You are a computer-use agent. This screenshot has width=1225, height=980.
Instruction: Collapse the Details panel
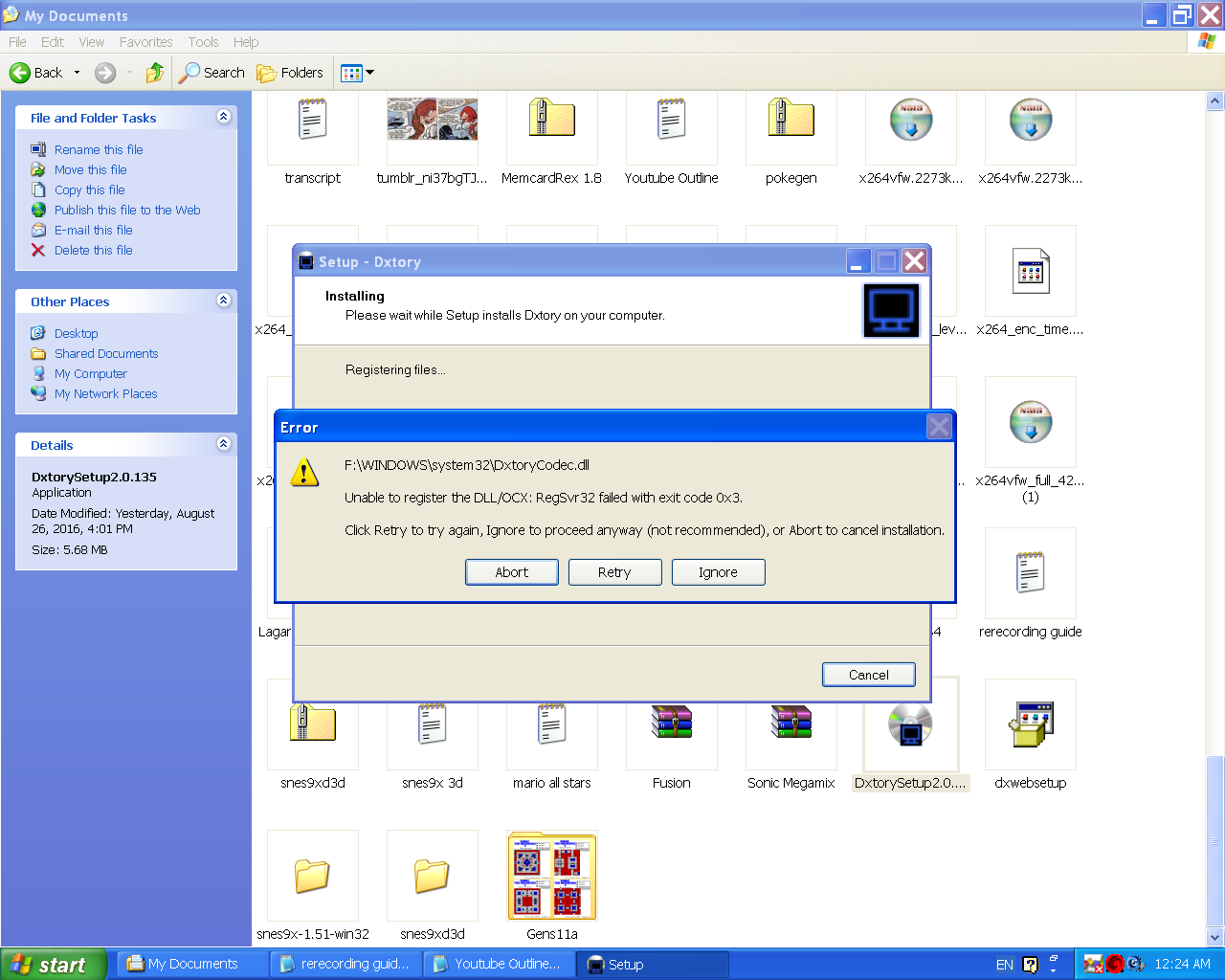point(224,444)
